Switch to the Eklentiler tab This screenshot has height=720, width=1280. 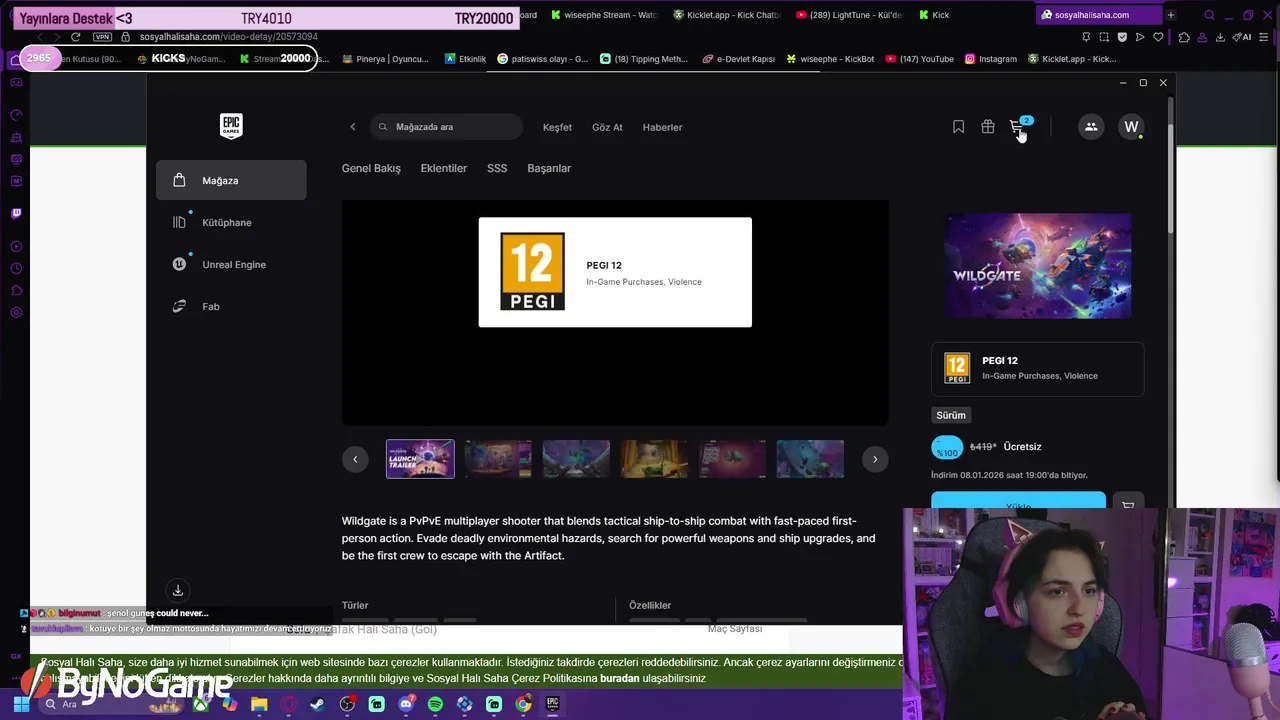pos(444,168)
